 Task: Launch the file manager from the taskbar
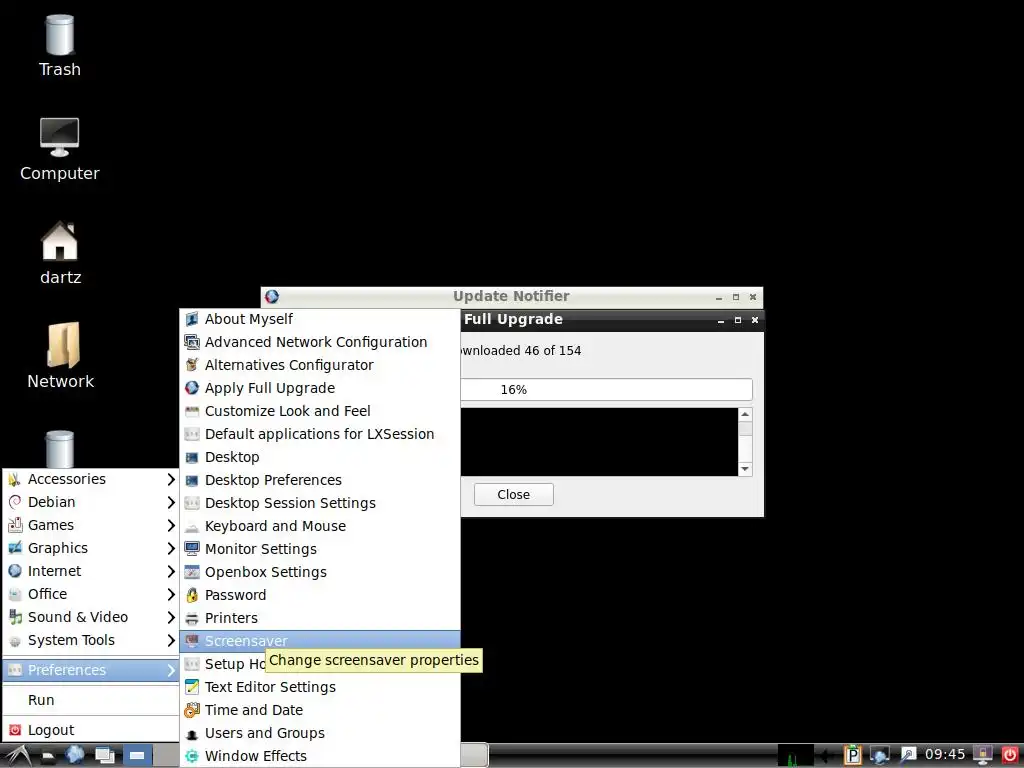point(48,756)
